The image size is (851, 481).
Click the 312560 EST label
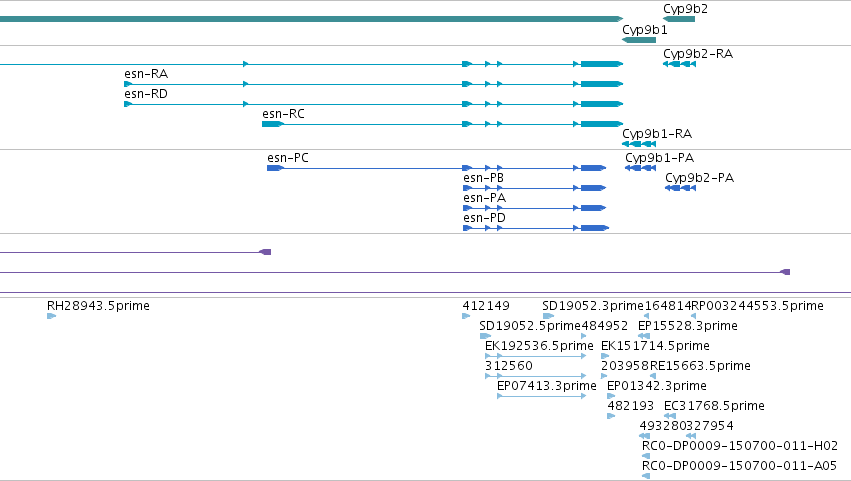point(509,366)
